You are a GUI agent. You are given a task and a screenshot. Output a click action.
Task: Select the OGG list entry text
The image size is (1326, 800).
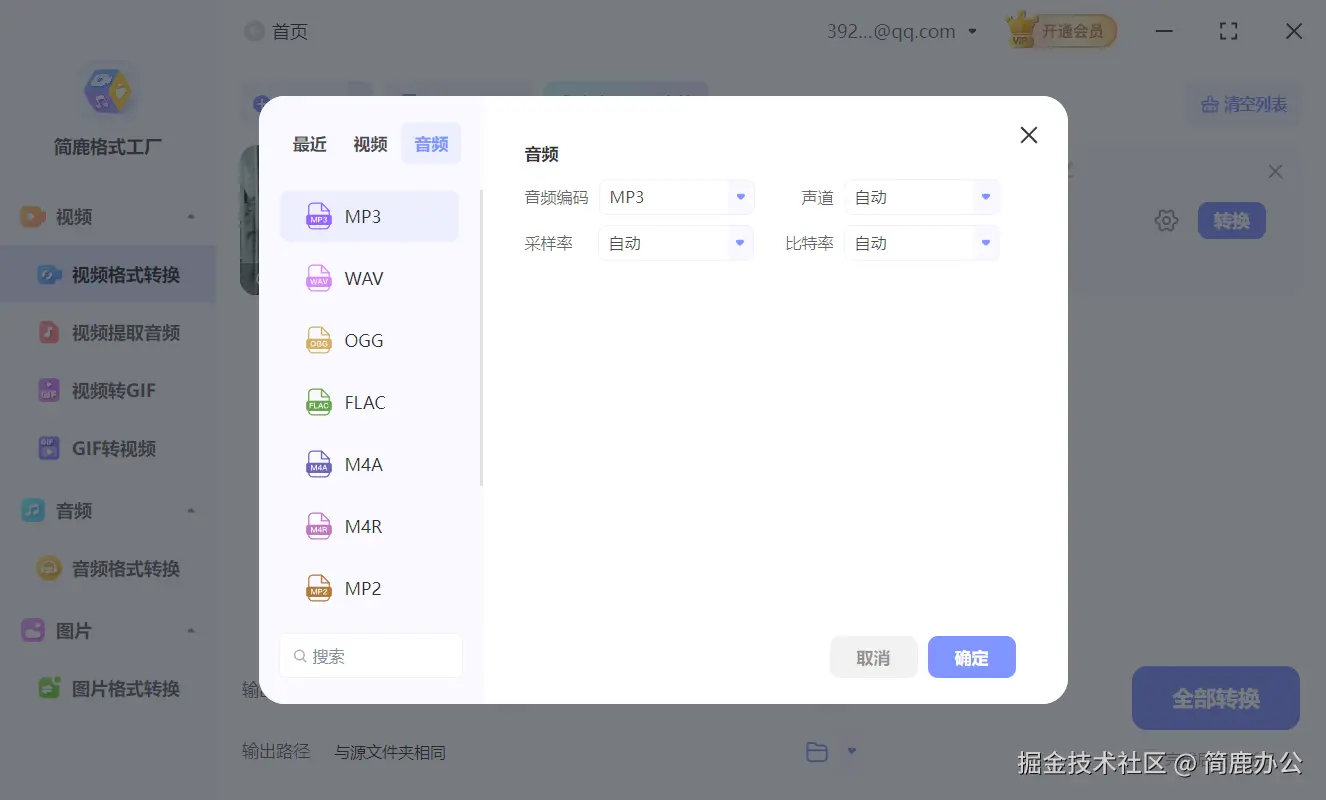(364, 341)
